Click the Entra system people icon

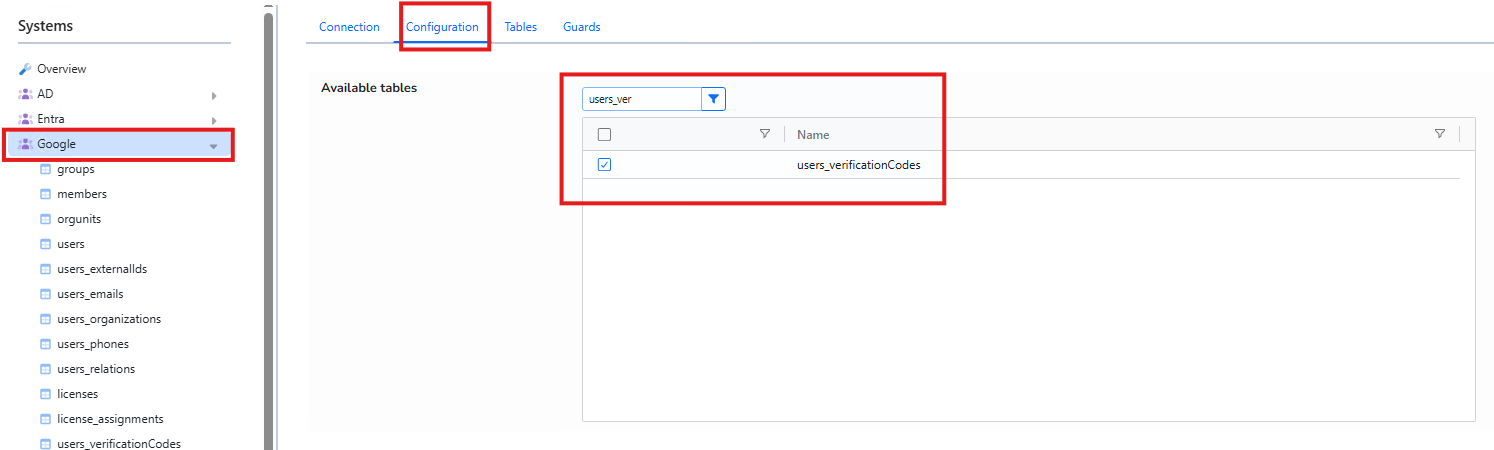26,119
